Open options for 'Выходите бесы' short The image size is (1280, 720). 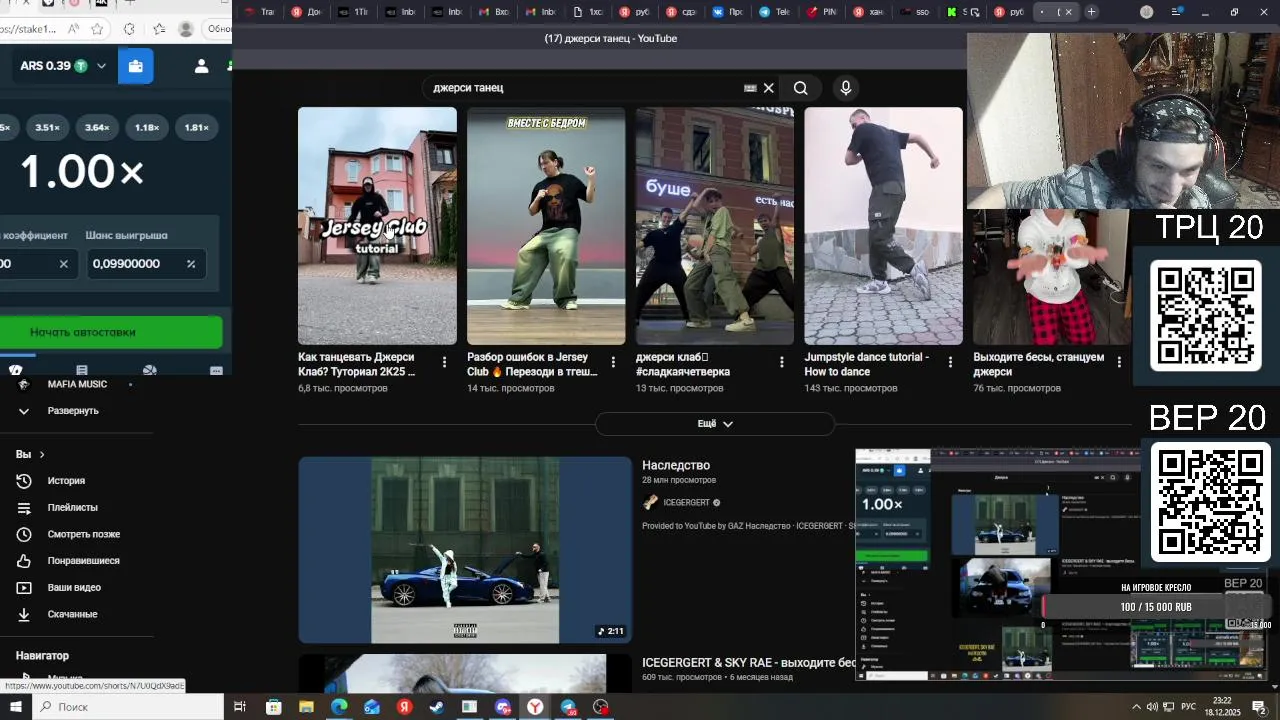[1120, 362]
